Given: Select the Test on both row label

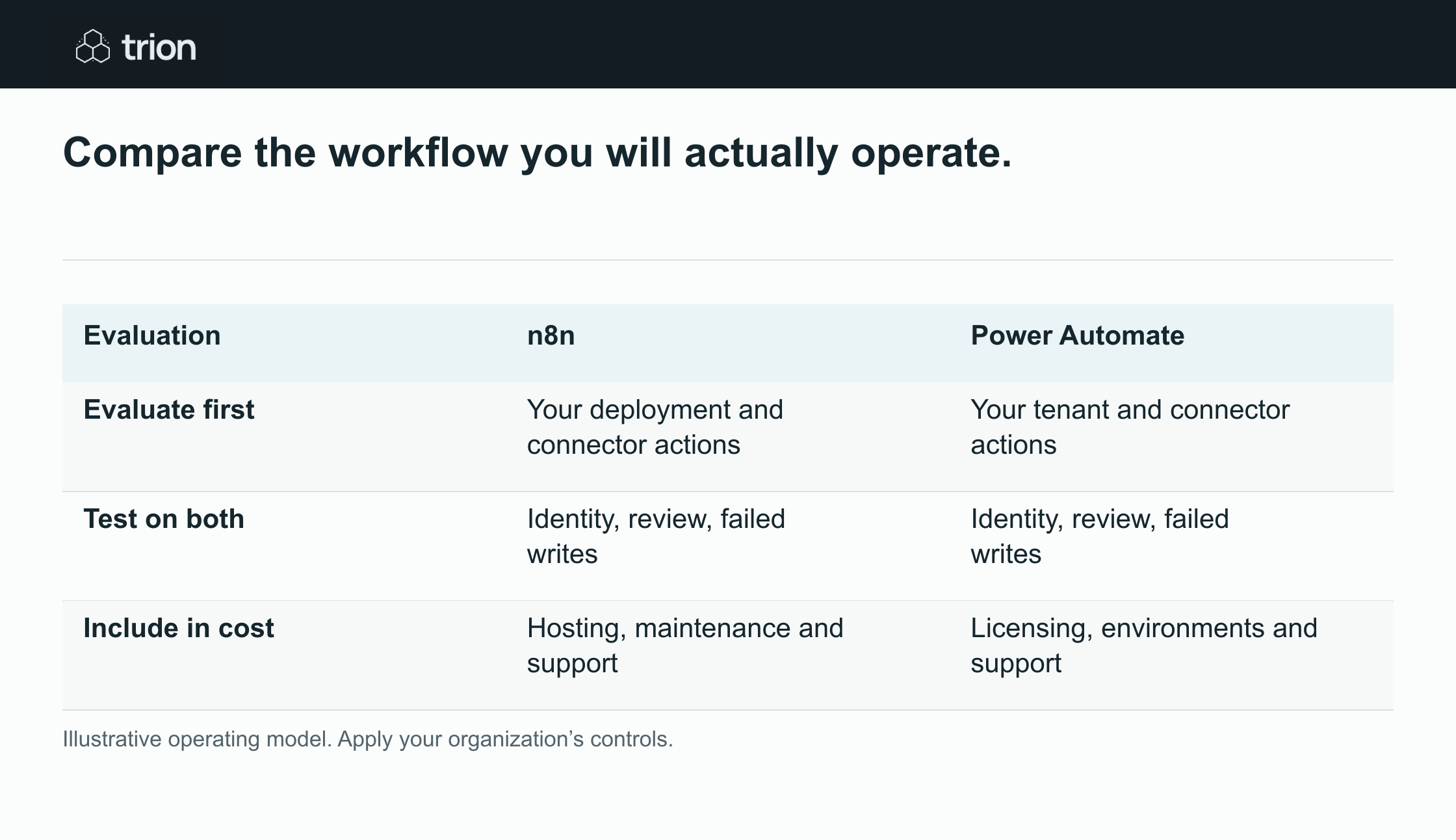Looking at the screenshot, I should (164, 519).
